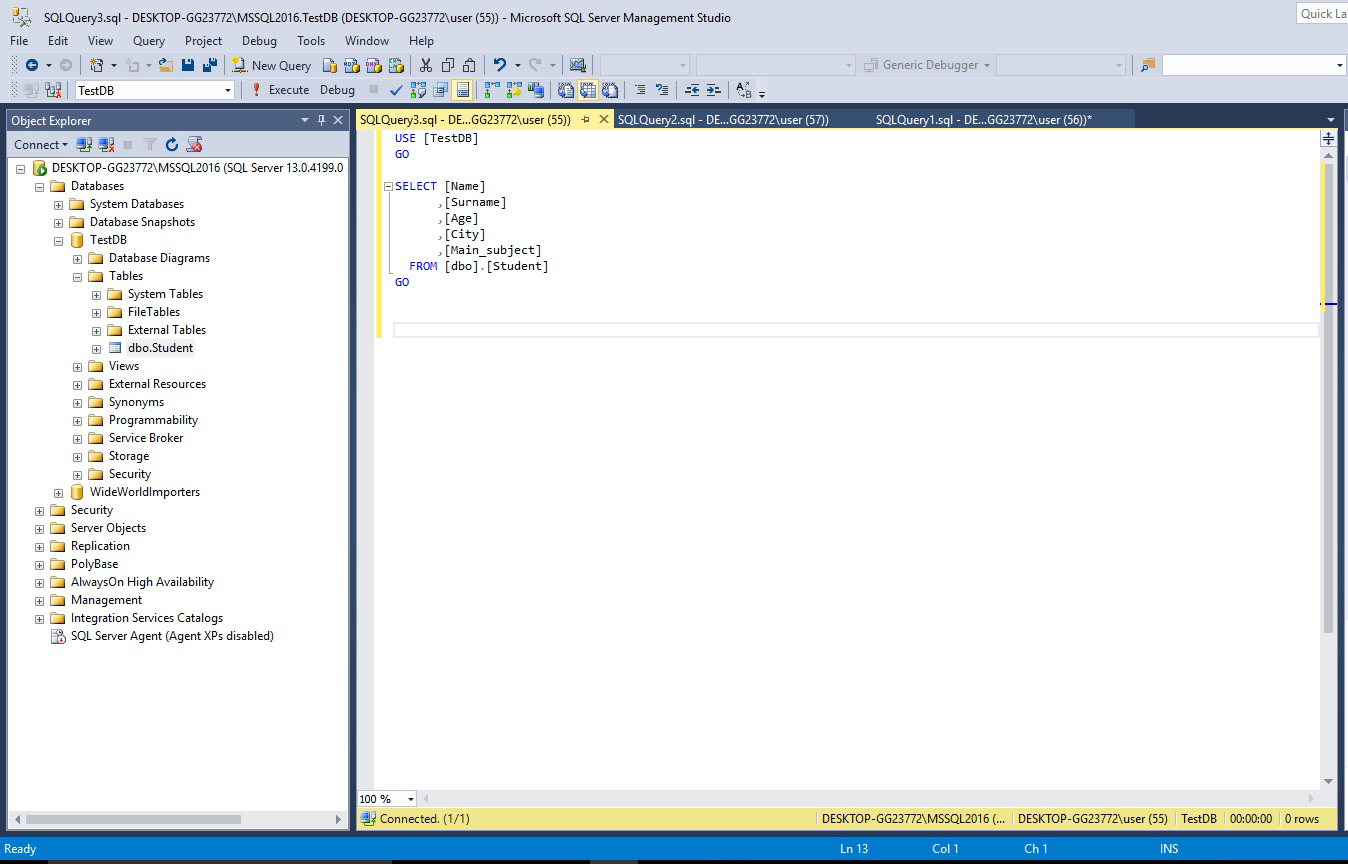Viewport: 1348px width, 864px height.
Task: Click Connect Object Explorer icon
Action: tap(85, 145)
